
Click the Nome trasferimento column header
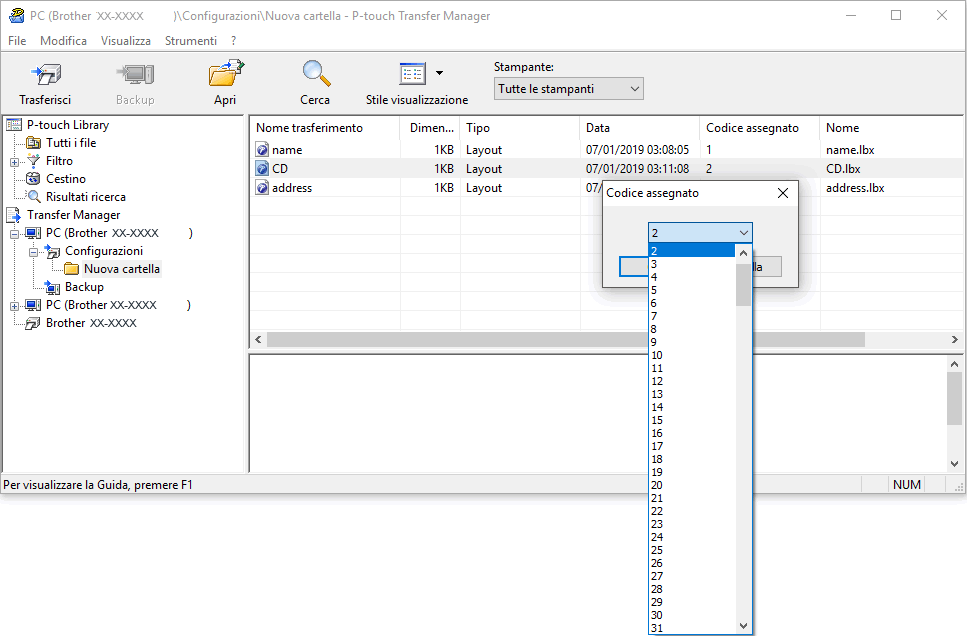click(x=325, y=128)
